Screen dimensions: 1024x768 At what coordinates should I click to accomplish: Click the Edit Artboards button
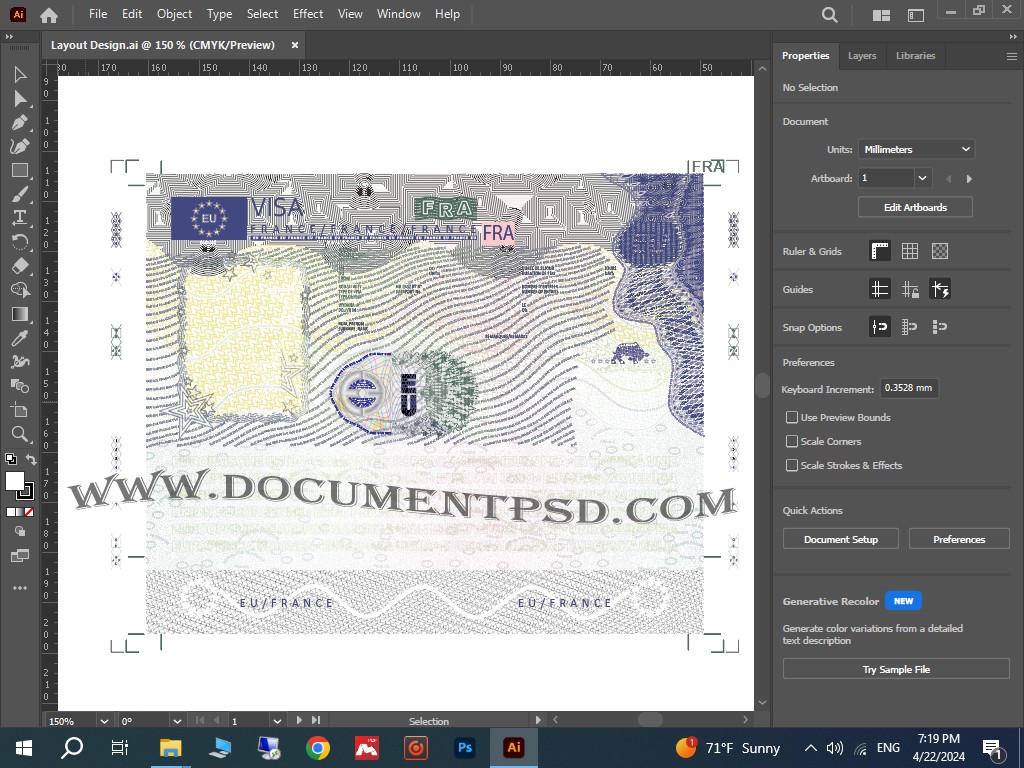[915, 207]
